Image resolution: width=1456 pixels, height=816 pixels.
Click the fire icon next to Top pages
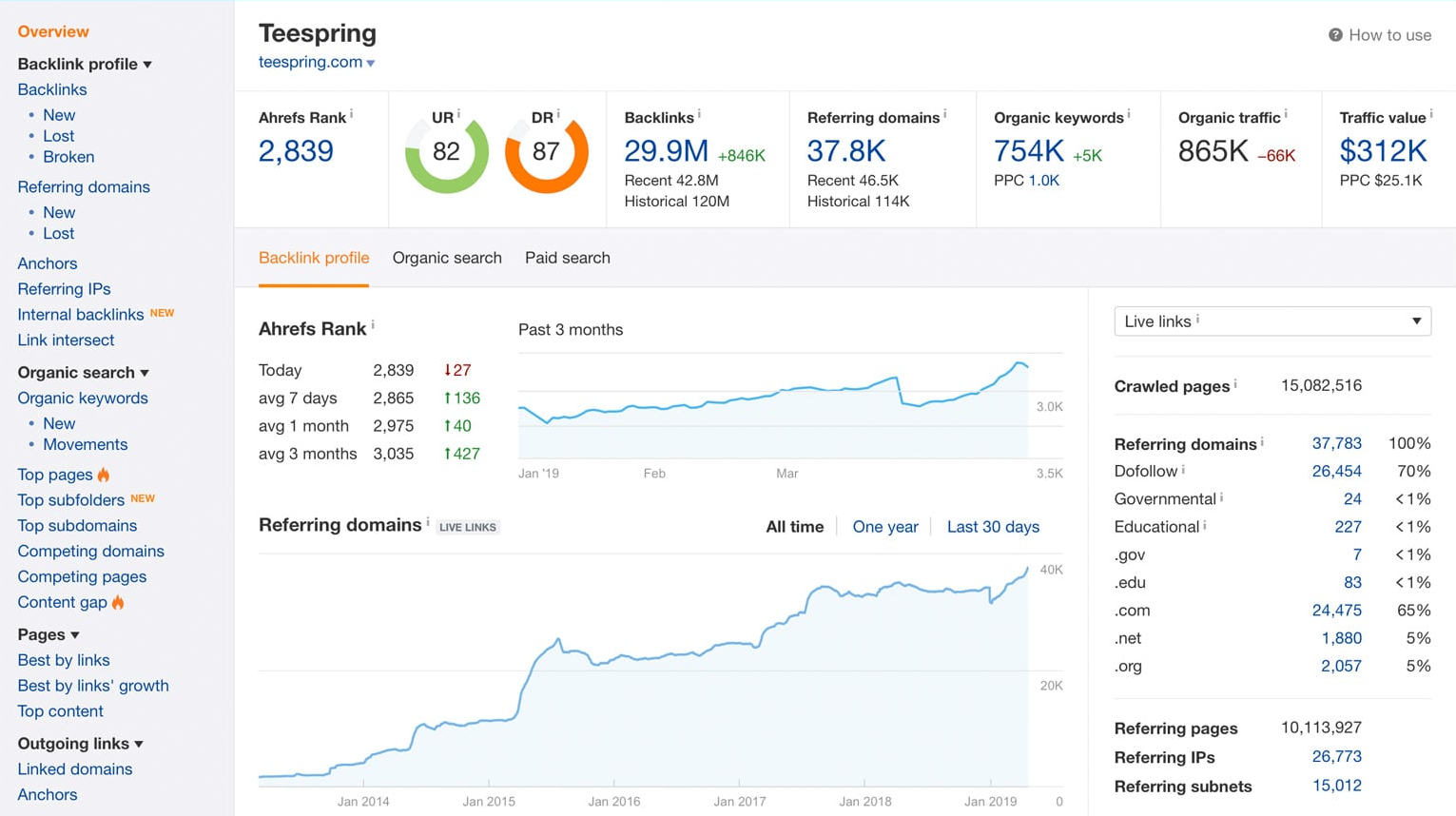click(104, 474)
